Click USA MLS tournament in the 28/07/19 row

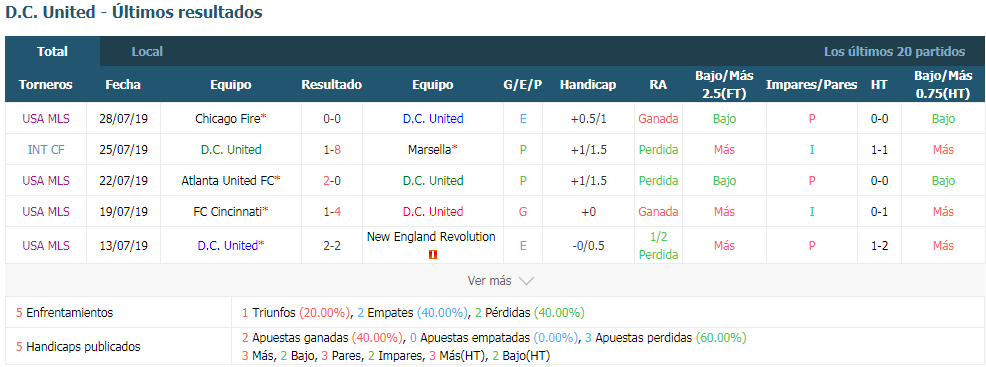coord(46,119)
